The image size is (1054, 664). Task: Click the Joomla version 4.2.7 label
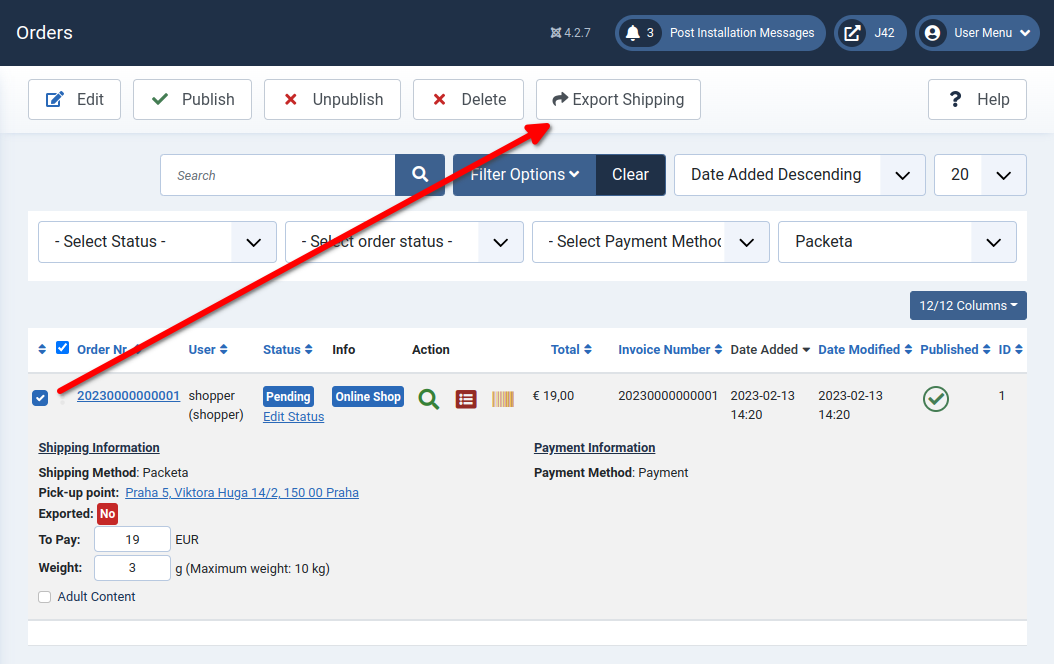(x=570, y=33)
